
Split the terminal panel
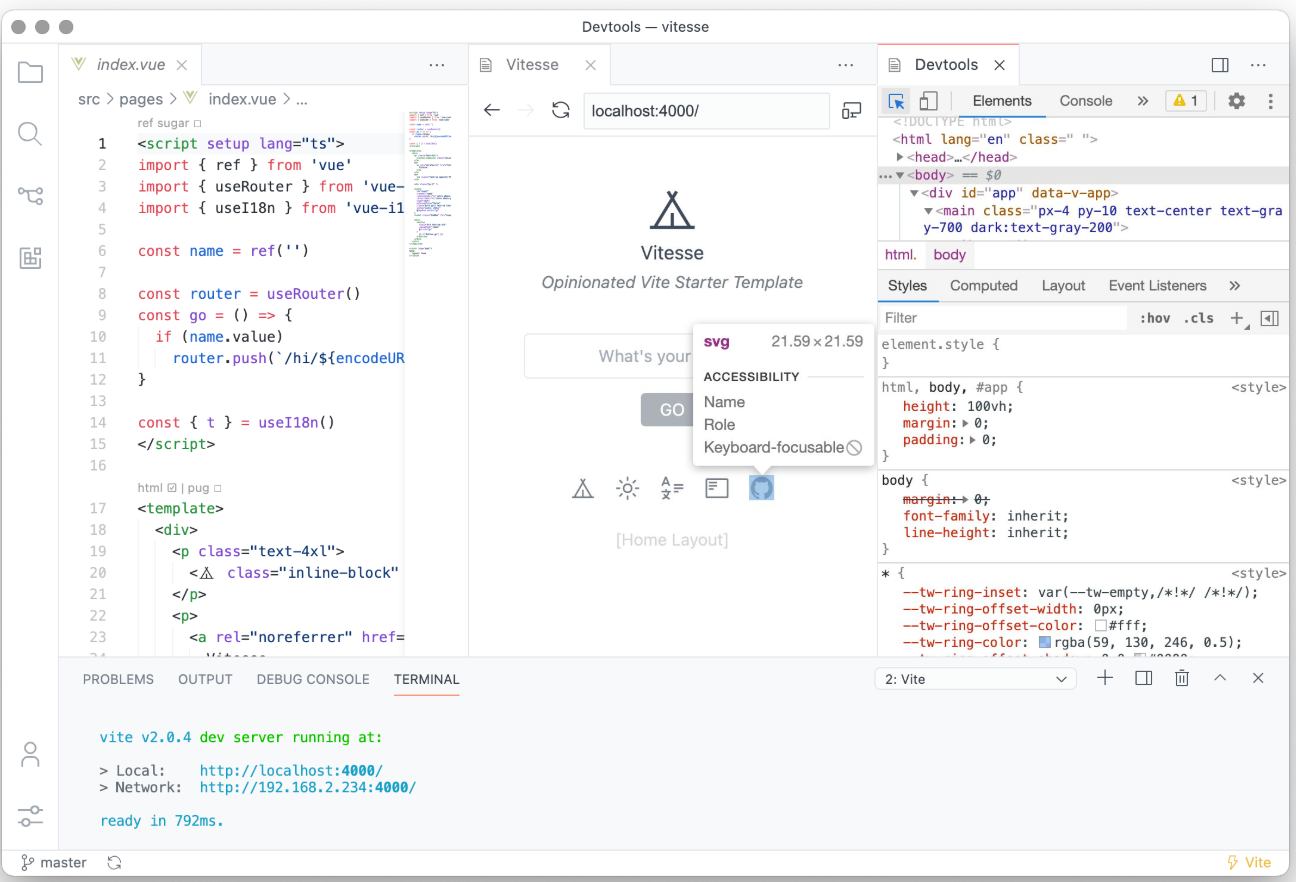pyautogui.click(x=1144, y=678)
